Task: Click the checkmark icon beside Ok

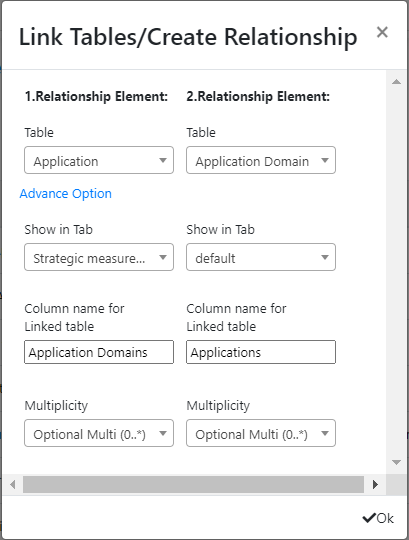Action: point(369,518)
